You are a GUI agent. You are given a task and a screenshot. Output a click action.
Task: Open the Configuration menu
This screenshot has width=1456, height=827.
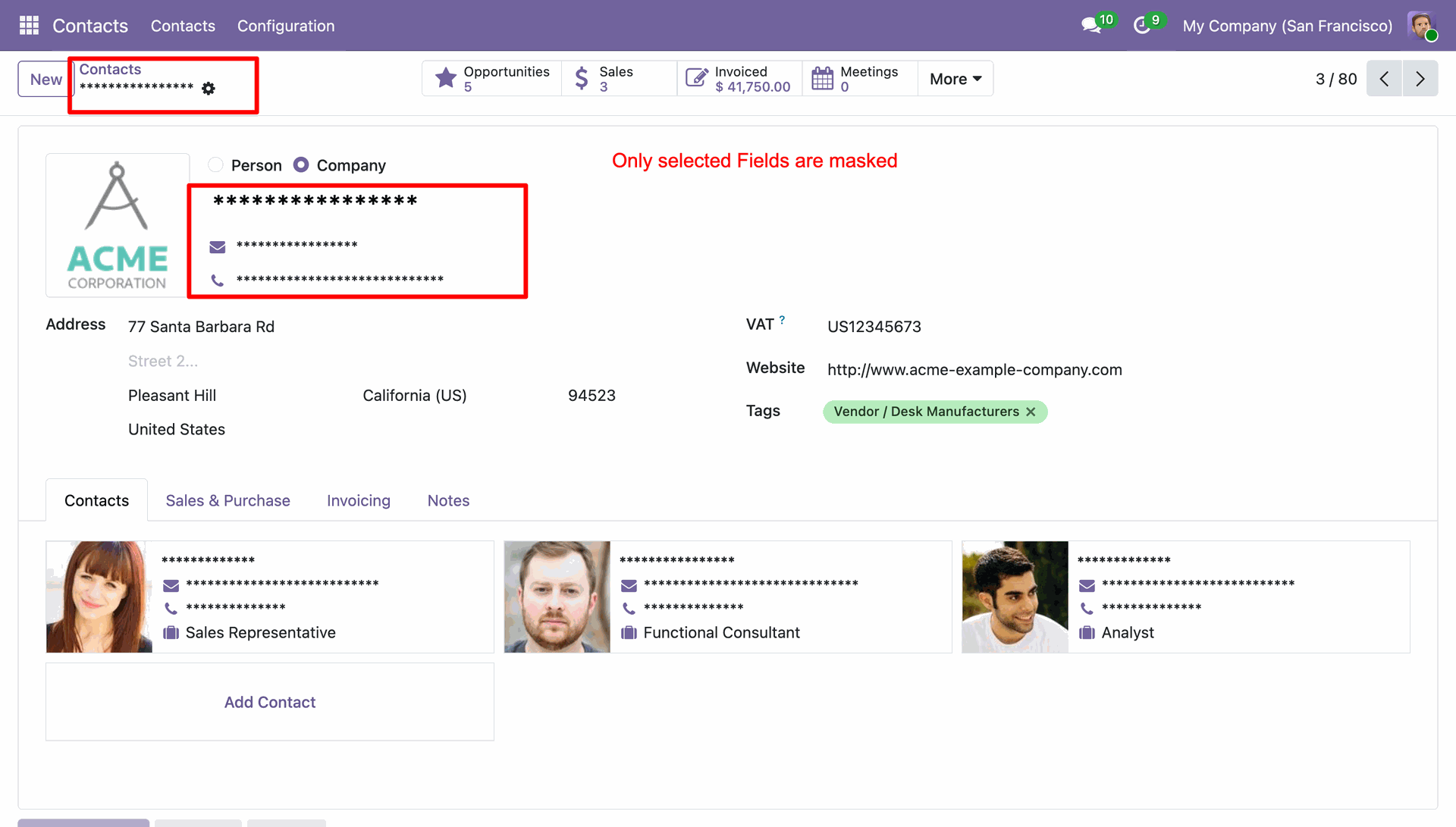tap(286, 26)
